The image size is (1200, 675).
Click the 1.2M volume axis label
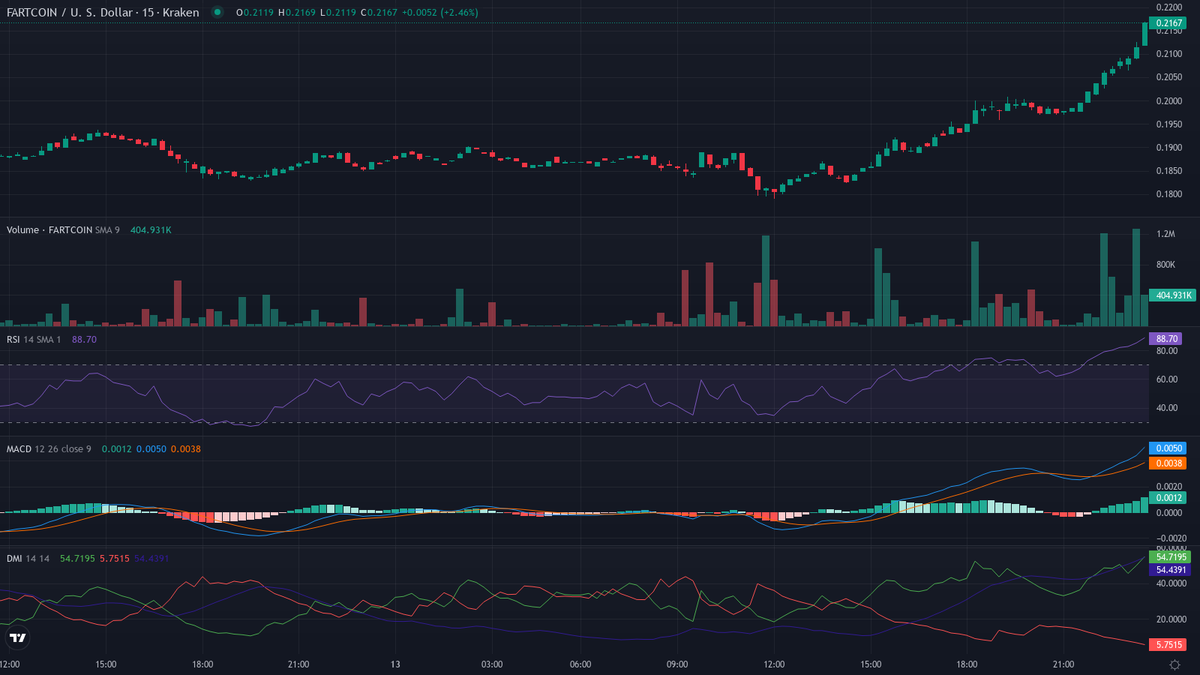pyautogui.click(x=1166, y=233)
